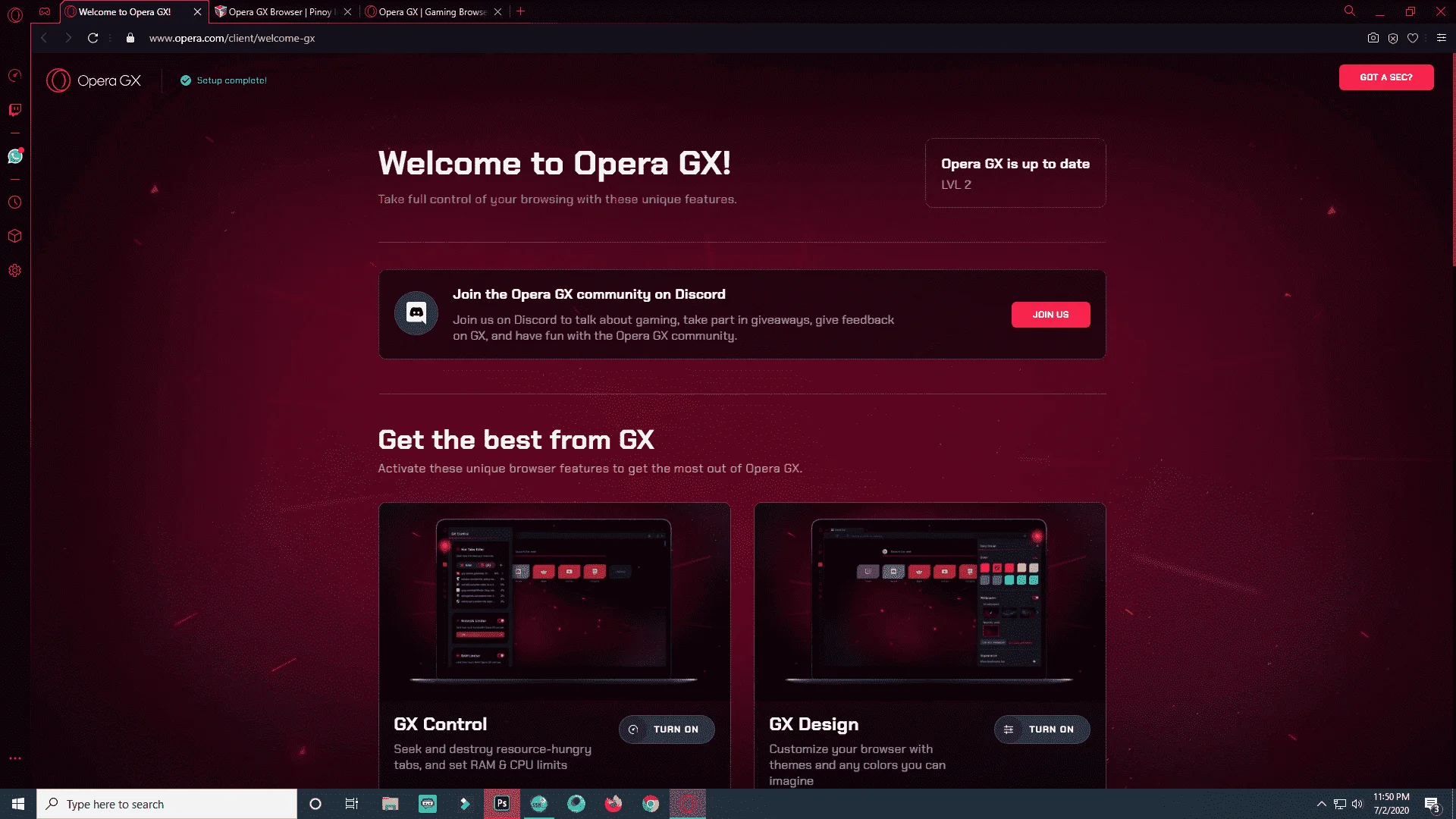Click the LVL 2 label
This screenshot has width=1456, height=819.
click(x=956, y=185)
